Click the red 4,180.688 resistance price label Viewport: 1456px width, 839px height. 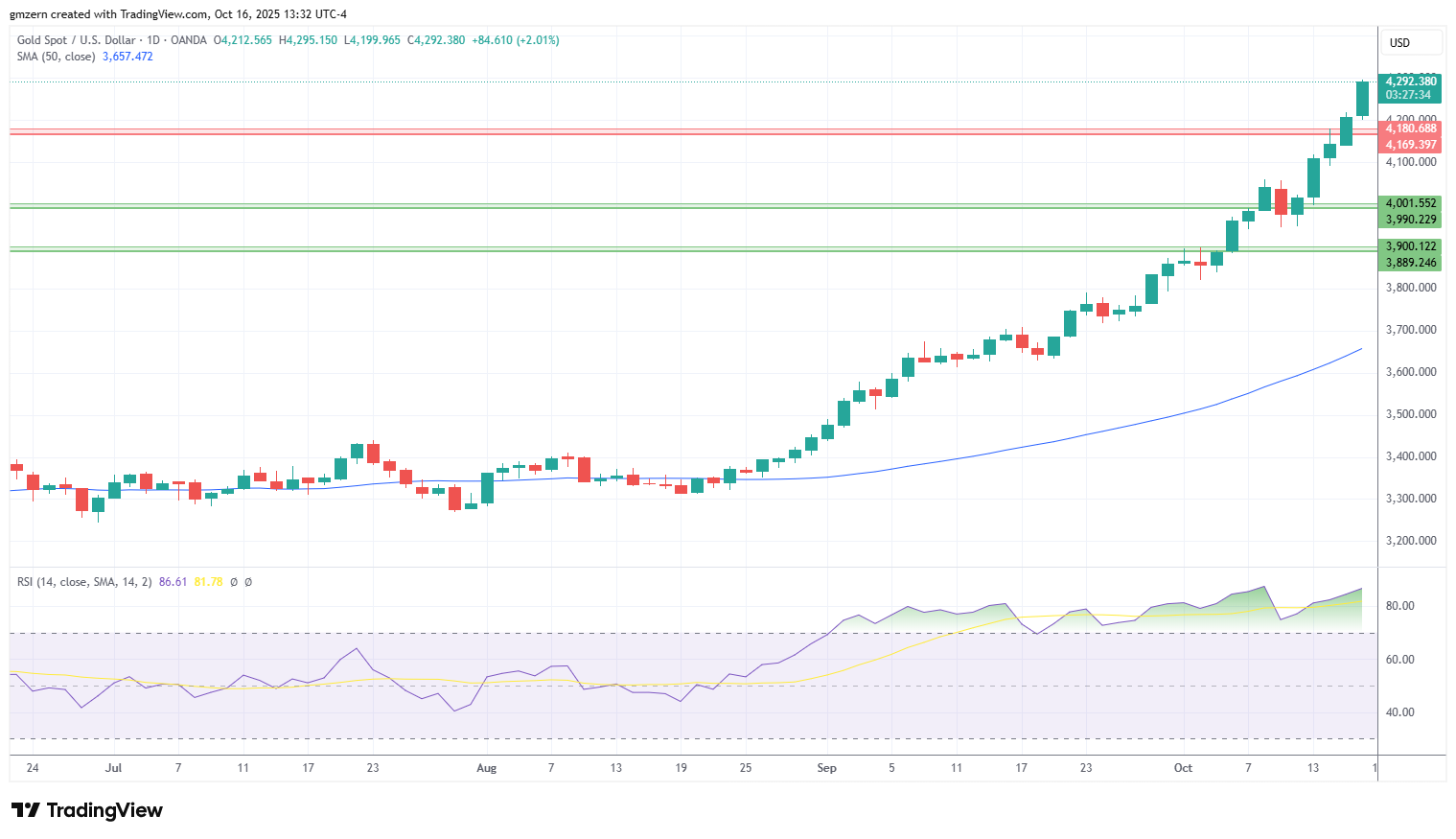tap(1410, 128)
